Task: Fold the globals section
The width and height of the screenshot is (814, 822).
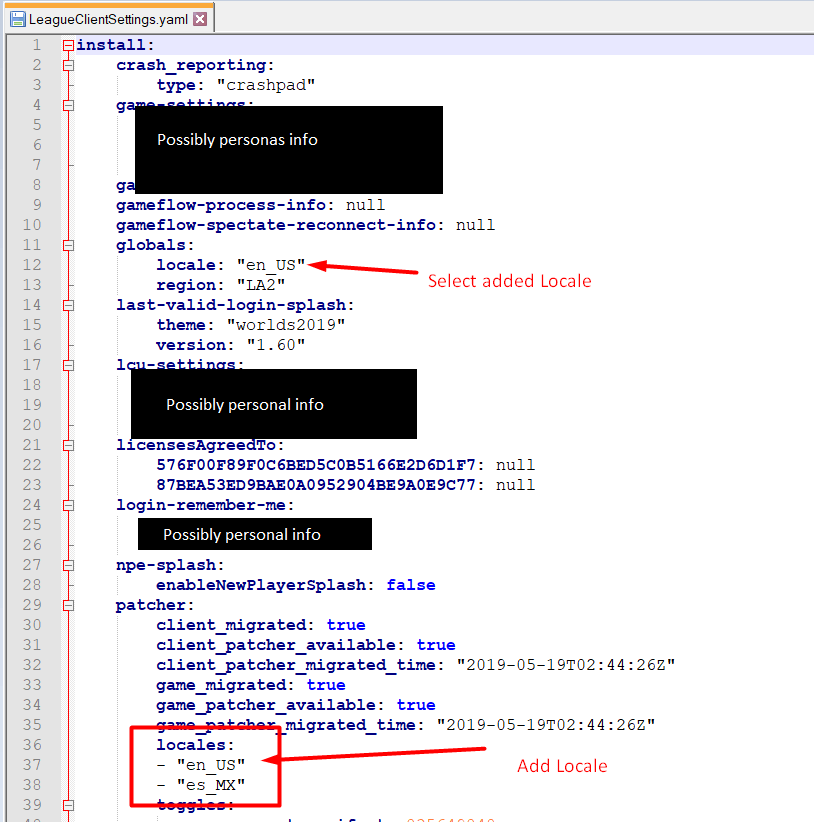Action: click(68, 245)
